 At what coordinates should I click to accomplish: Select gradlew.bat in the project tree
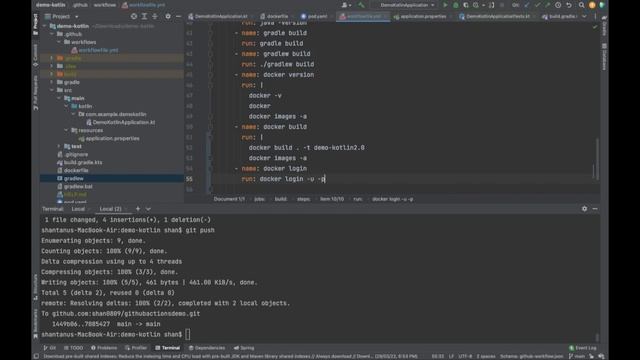point(75,187)
